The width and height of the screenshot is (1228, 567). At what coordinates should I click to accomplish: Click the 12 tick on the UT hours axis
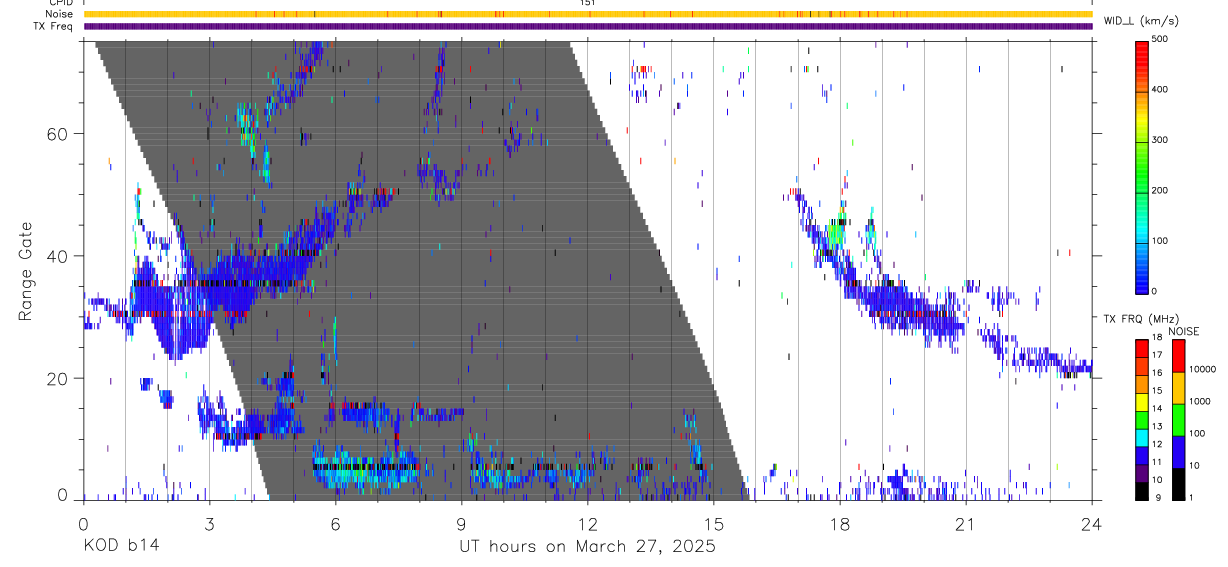(587, 522)
